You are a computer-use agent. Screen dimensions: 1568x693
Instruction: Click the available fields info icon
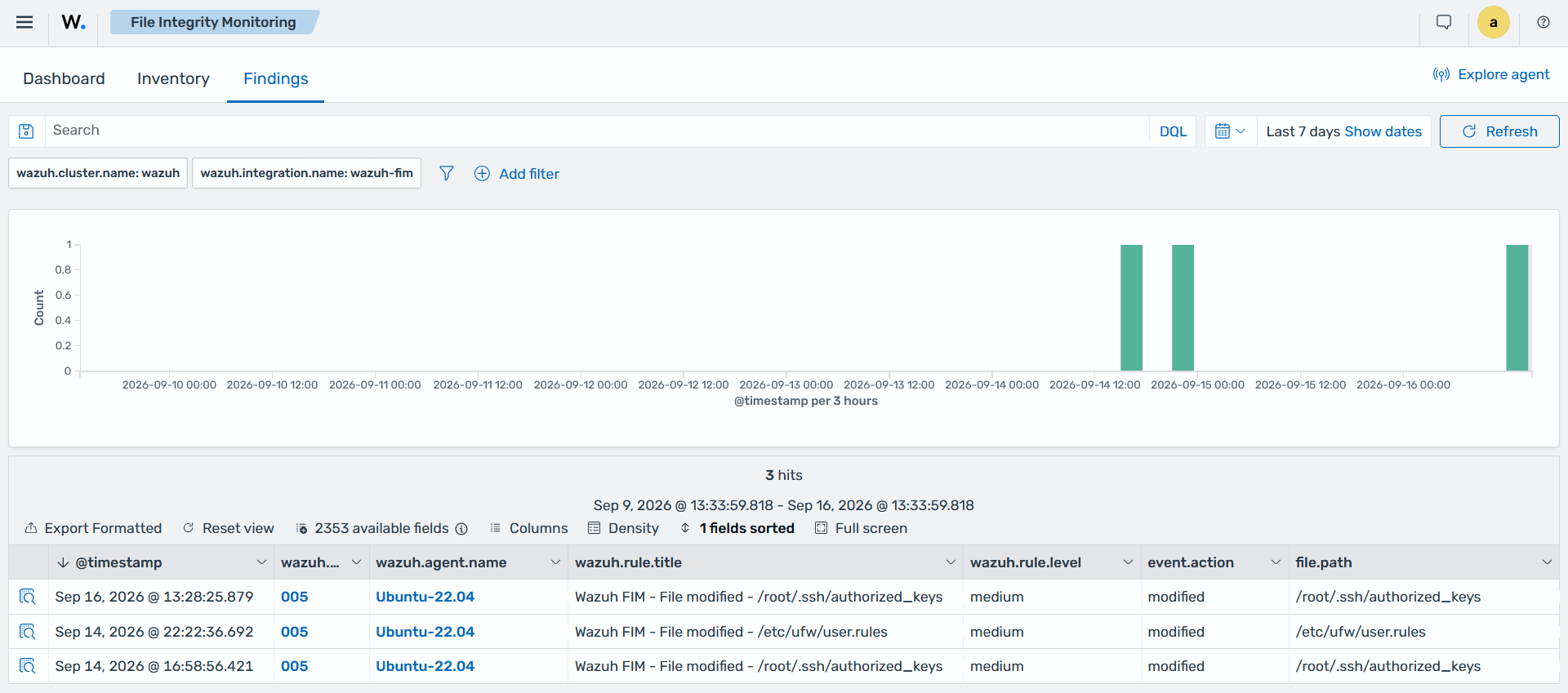coord(461,529)
